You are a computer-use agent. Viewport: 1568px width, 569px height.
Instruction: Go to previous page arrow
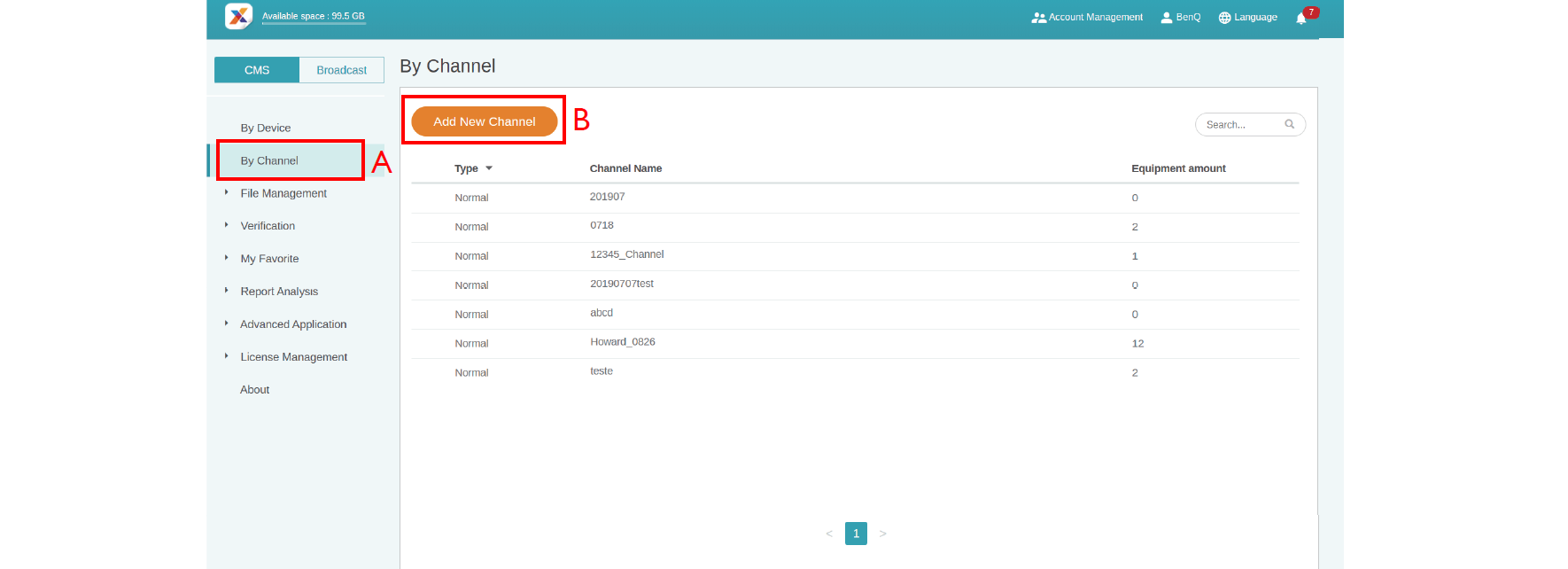[829, 534]
